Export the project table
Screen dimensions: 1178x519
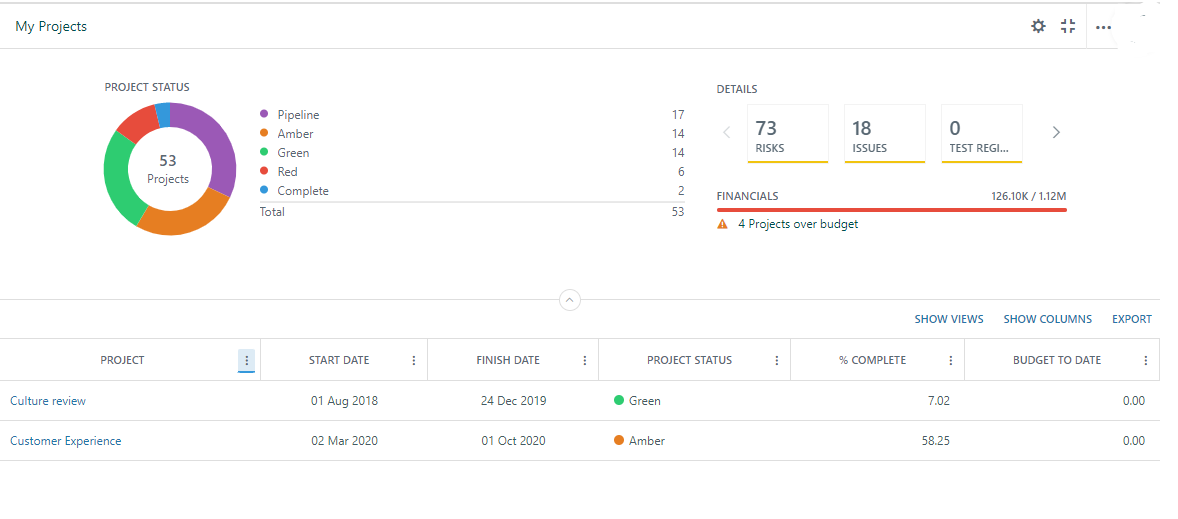pos(1131,319)
